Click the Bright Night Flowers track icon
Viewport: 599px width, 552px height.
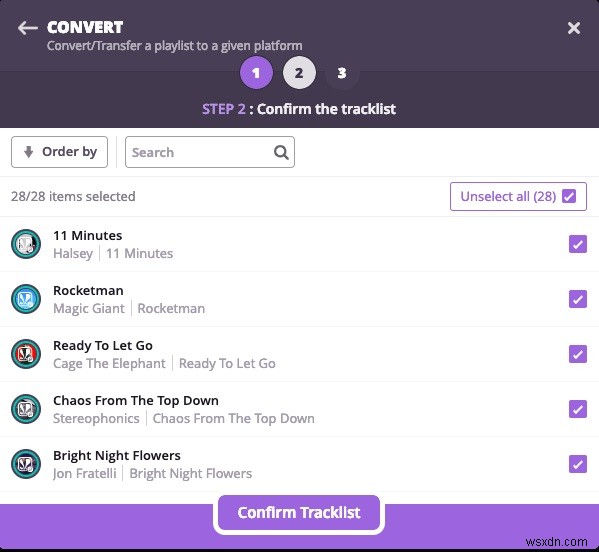click(26, 464)
